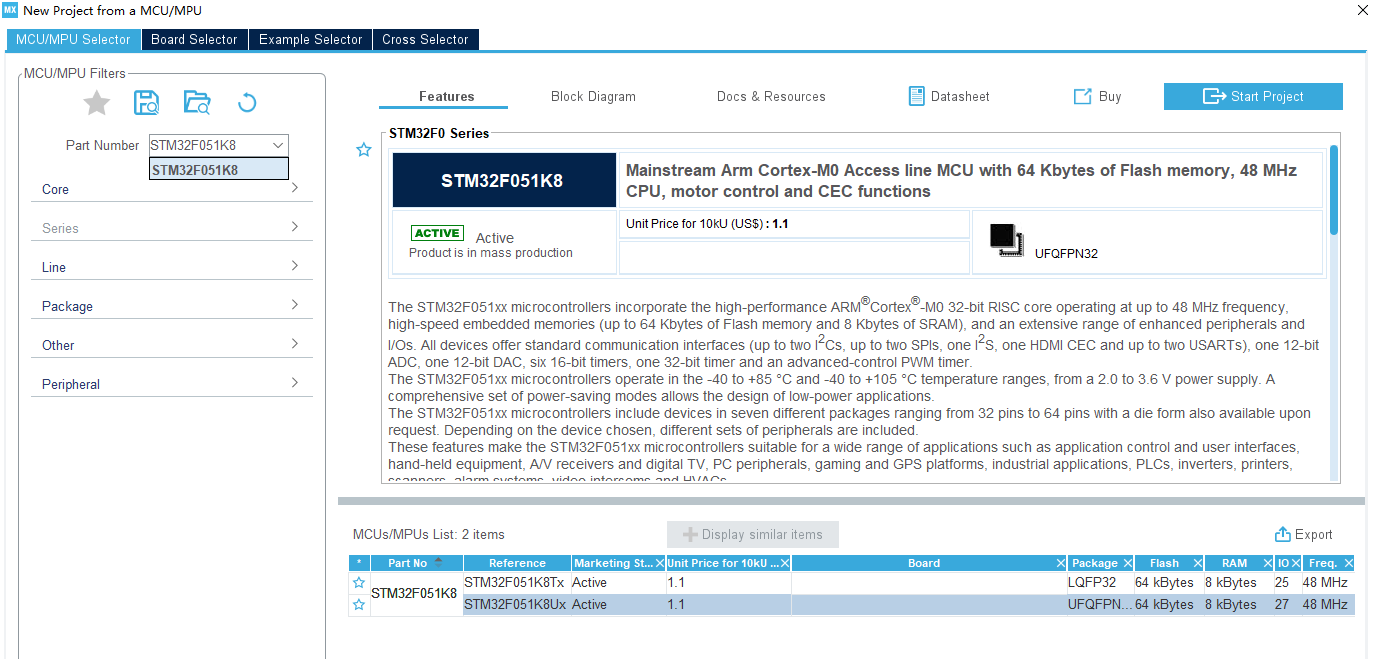Remove the Flash column via its X
1377x659 pixels.
point(1197,563)
